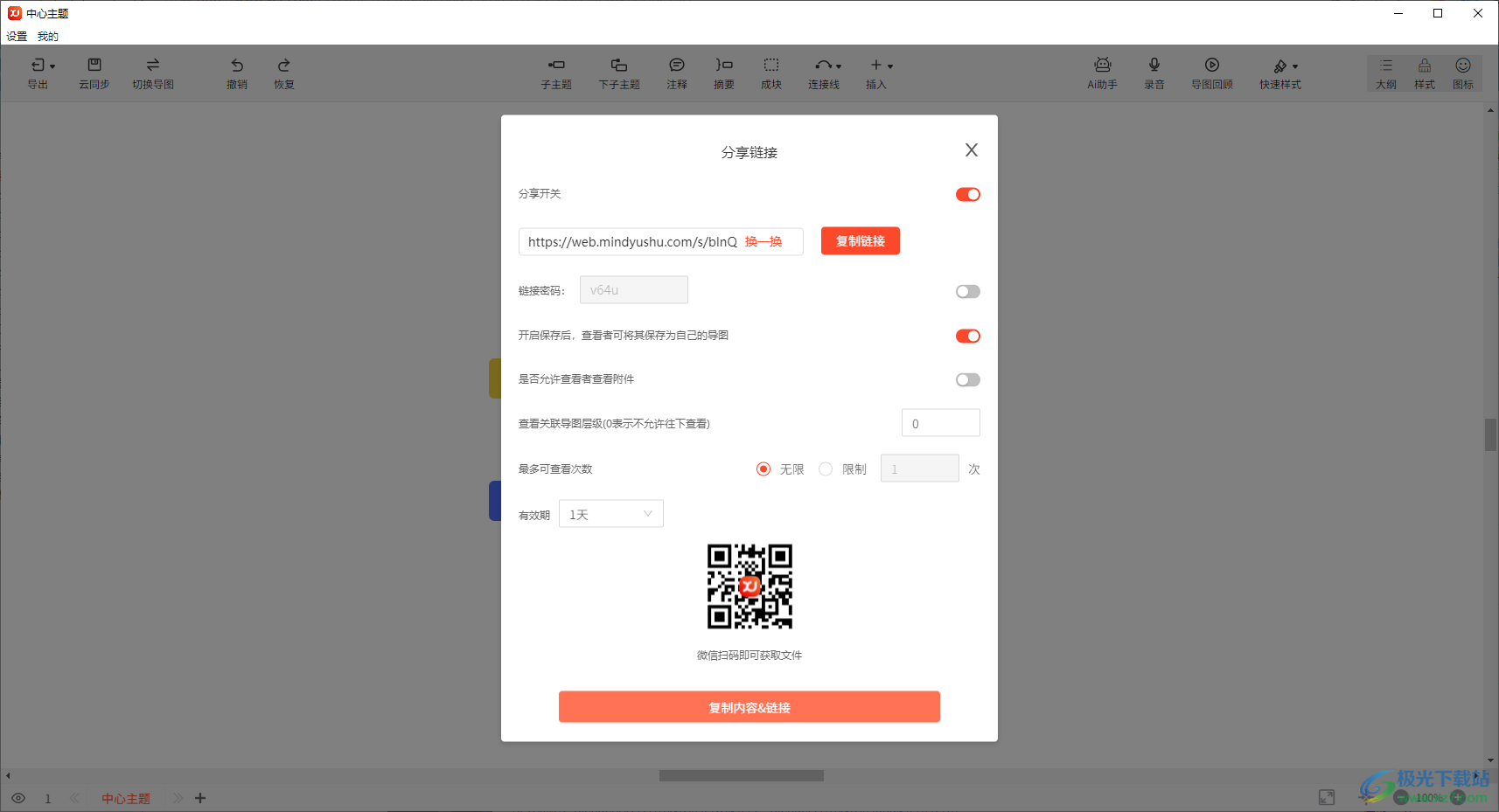Click the eye icon in status bar

coord(18,798)
